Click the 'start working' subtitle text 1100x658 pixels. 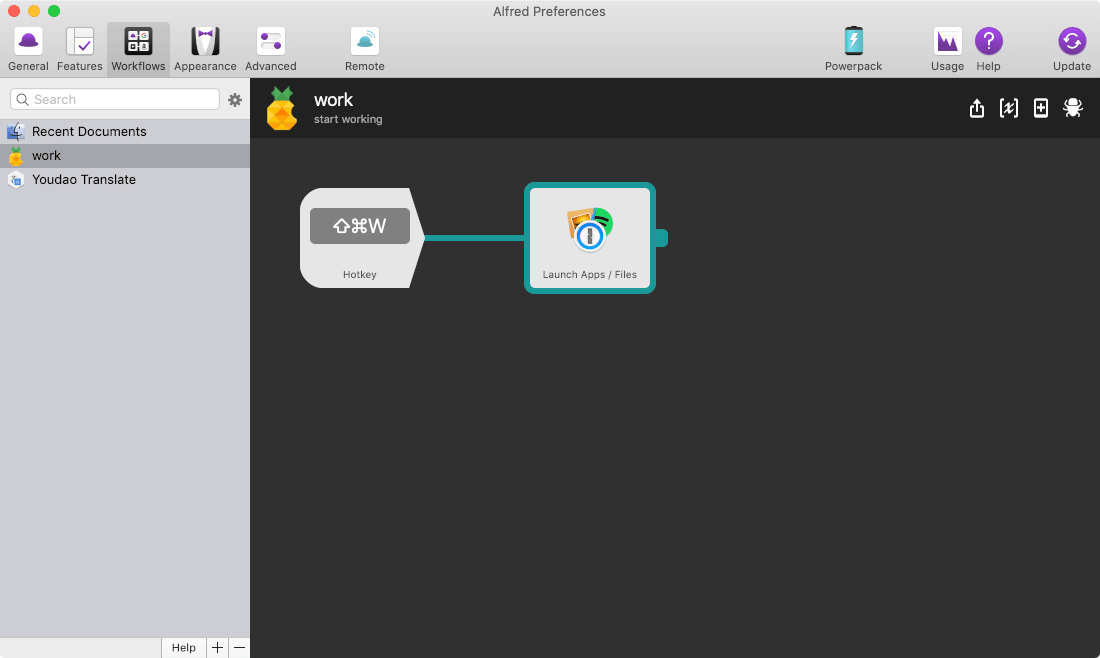(348, 119)
